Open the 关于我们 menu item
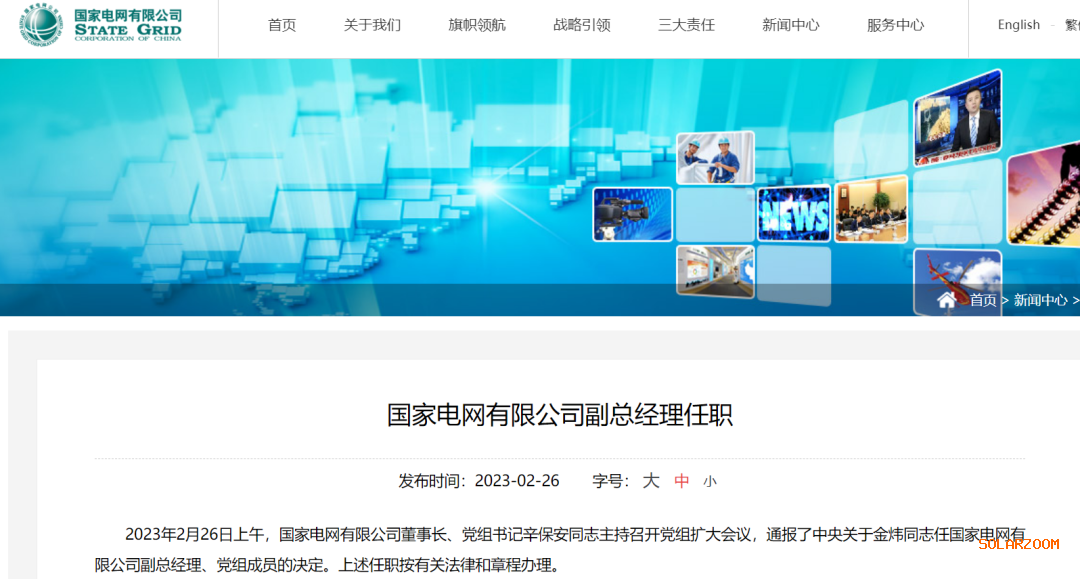 (x=372, y=25)
